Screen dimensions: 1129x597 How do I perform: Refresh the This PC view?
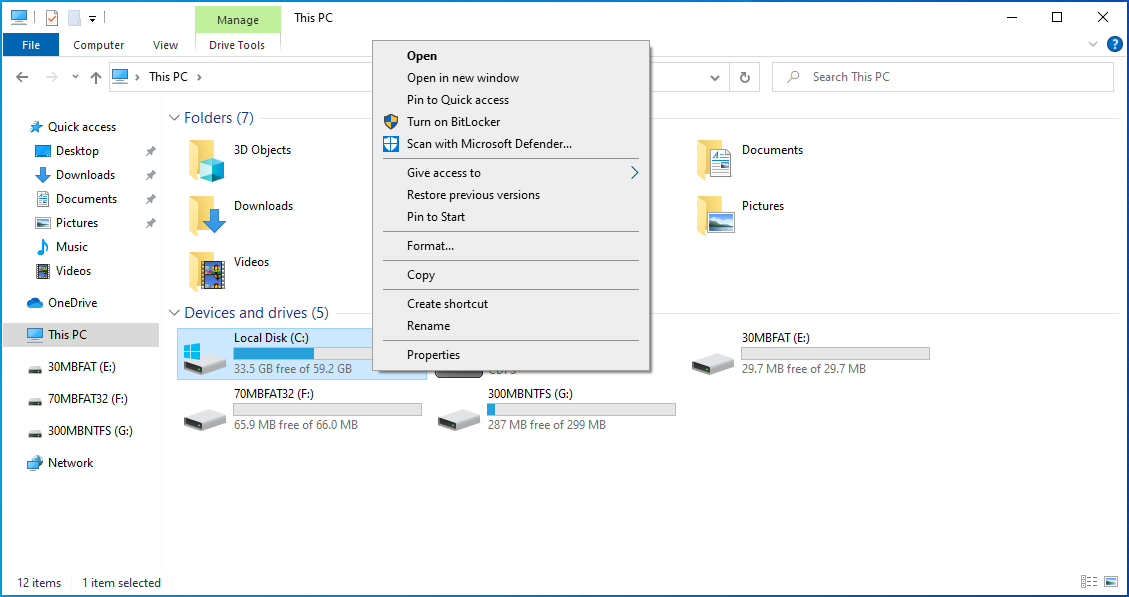745,77
